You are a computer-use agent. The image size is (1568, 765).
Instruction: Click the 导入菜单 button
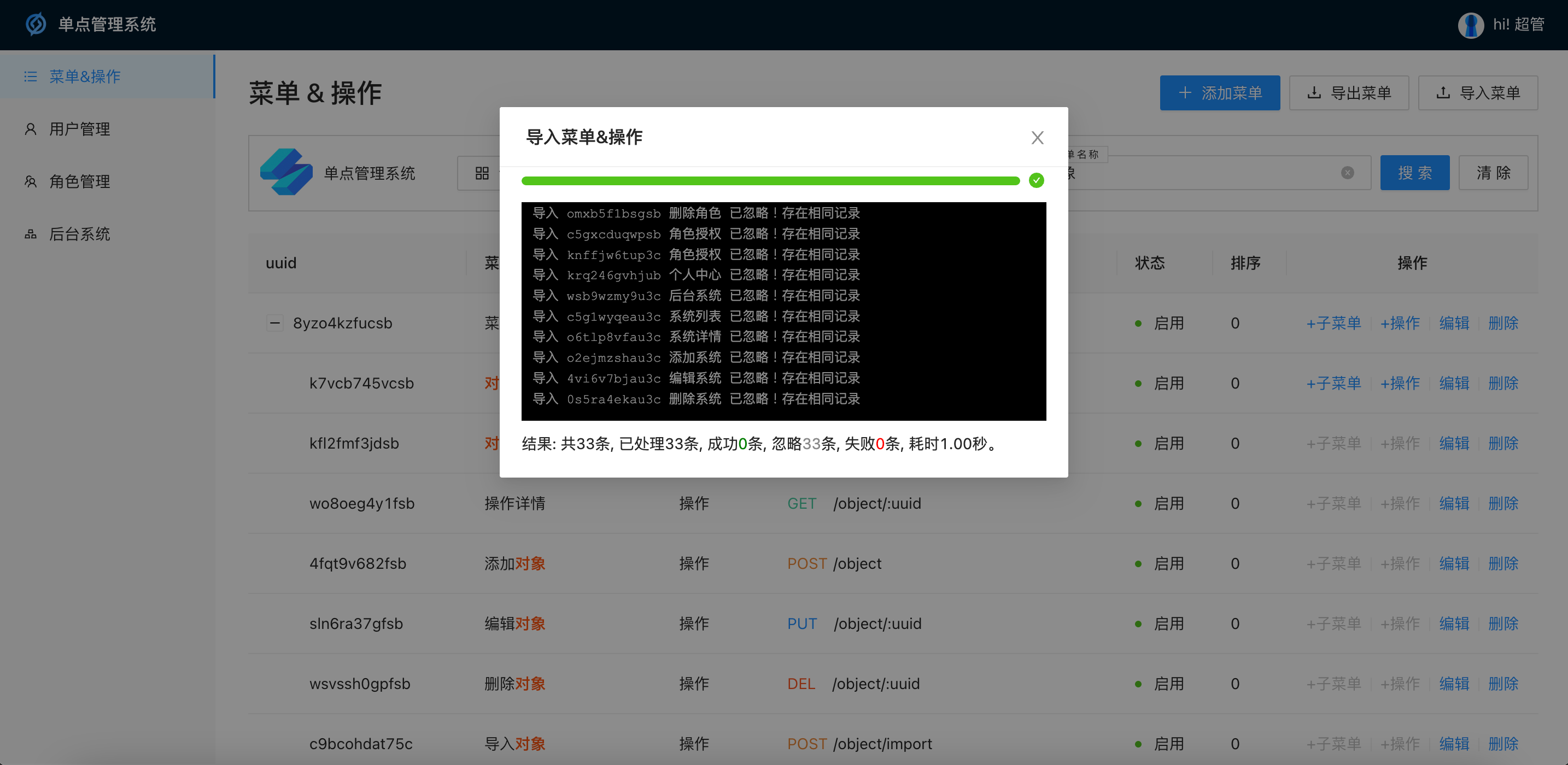(x=1477, y=93)
